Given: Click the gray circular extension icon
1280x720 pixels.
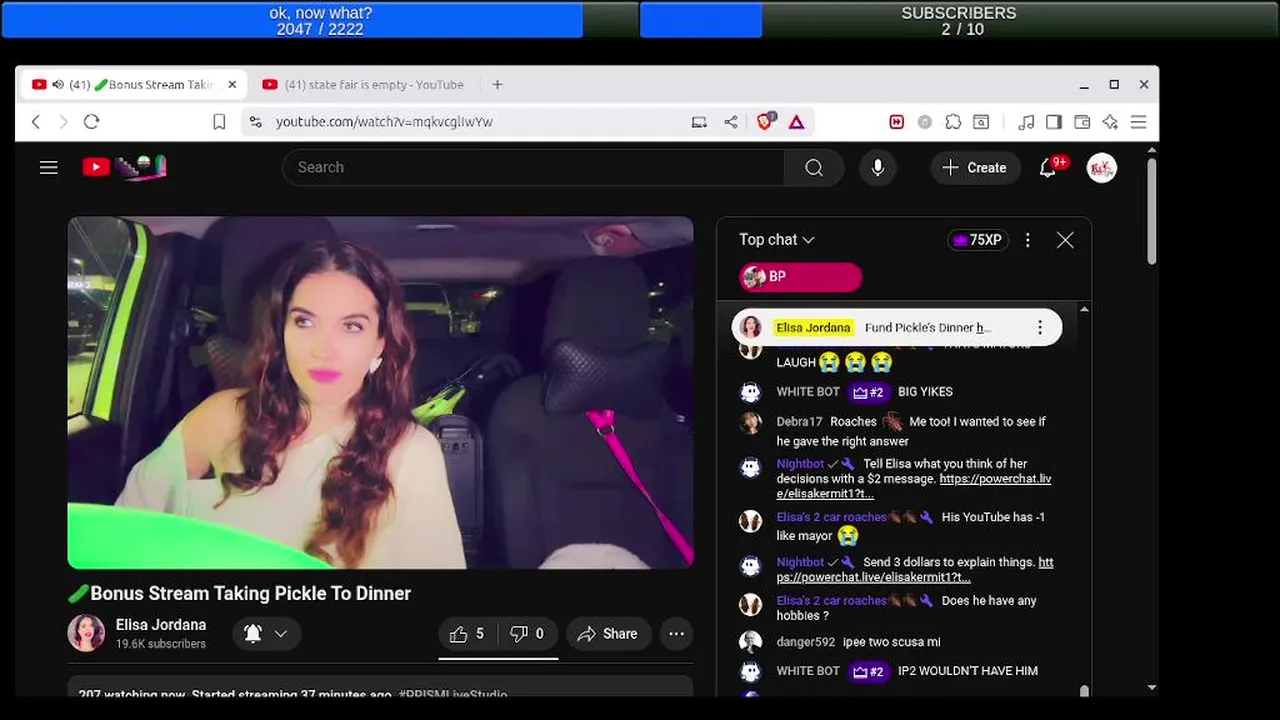Looking at the screenshot, I should click(925, 122).
